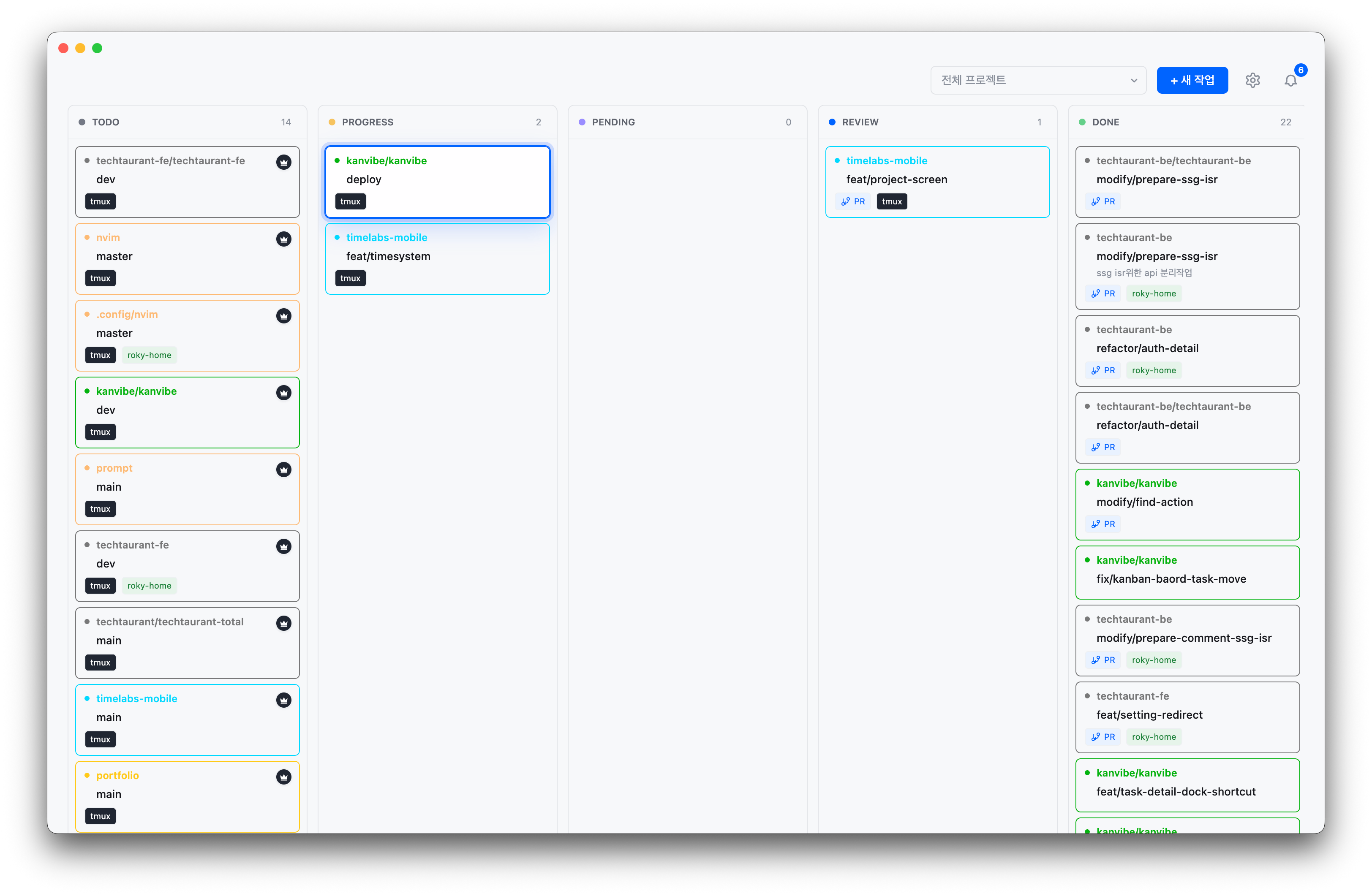This screenshot has height=896, width=1372.
Task: Click tmux tag on techtaurant/techtaurant-total card
Action: 100,662
